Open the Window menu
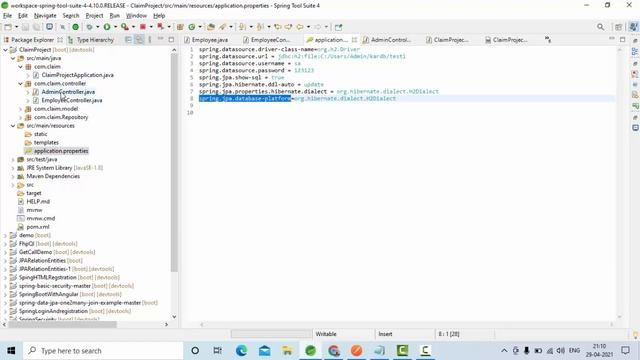Image resolution: width=640 pixels, height=360 pixels. coord(136,16)
